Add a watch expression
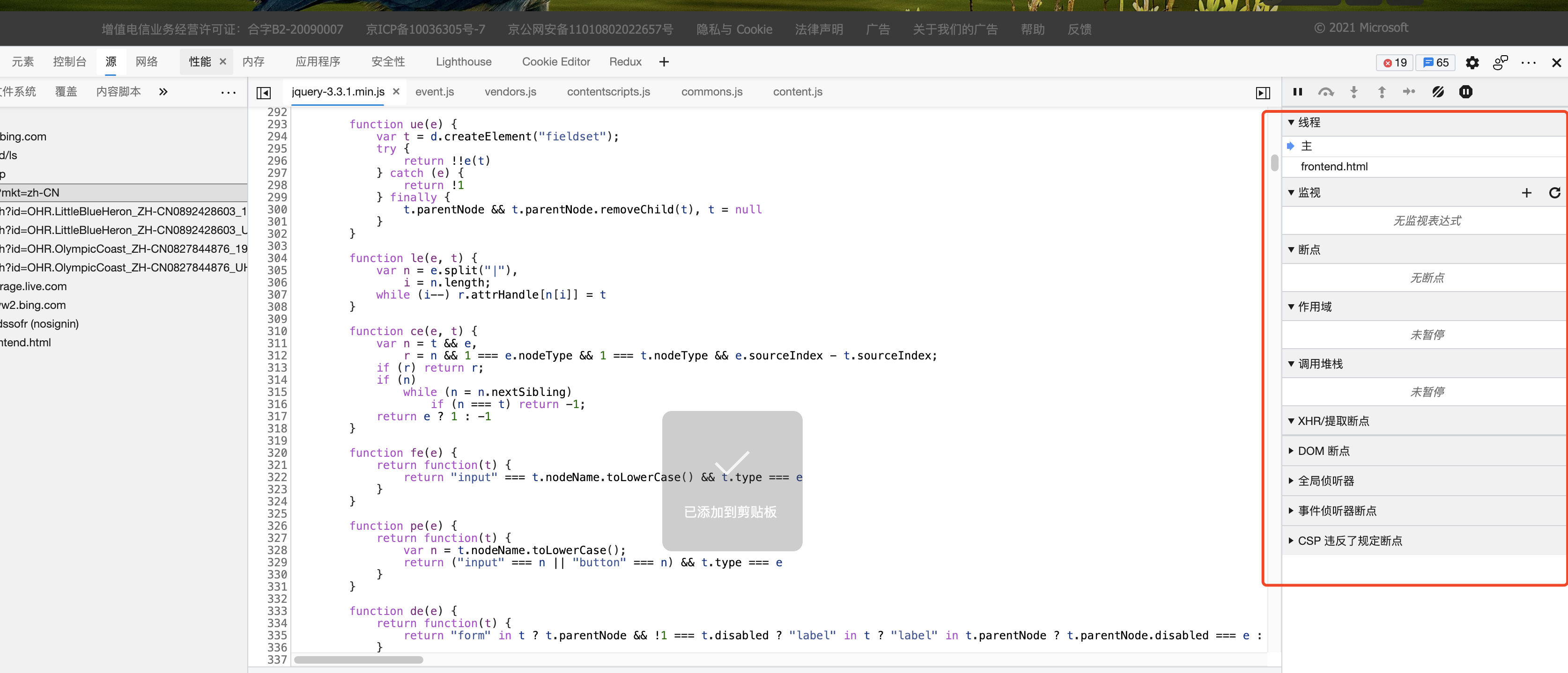 point(1526,193)
